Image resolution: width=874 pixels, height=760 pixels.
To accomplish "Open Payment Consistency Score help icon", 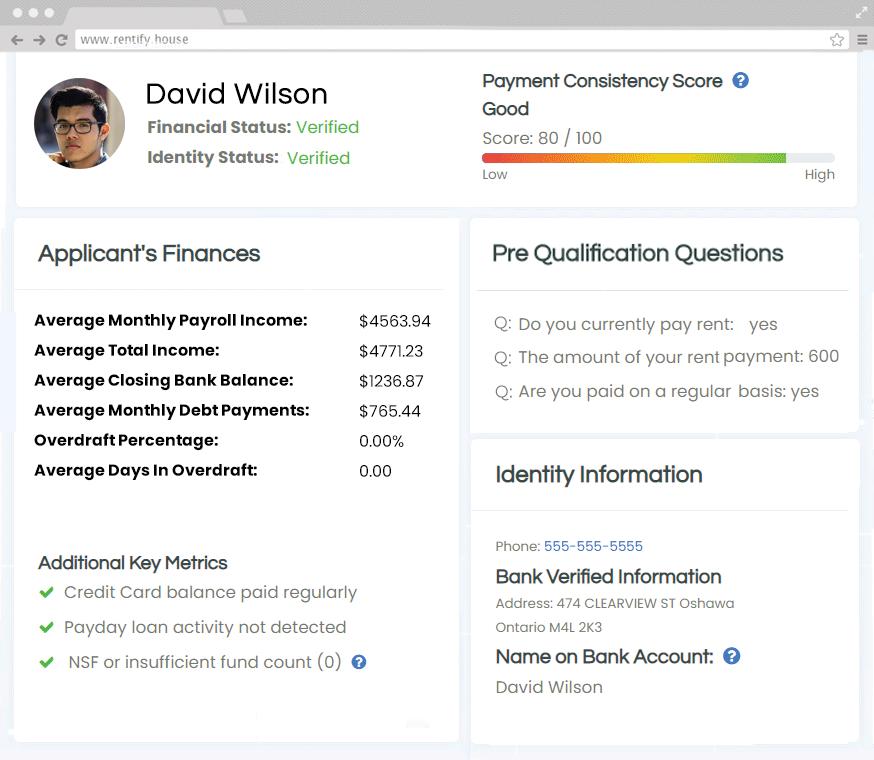I will 741,81.
